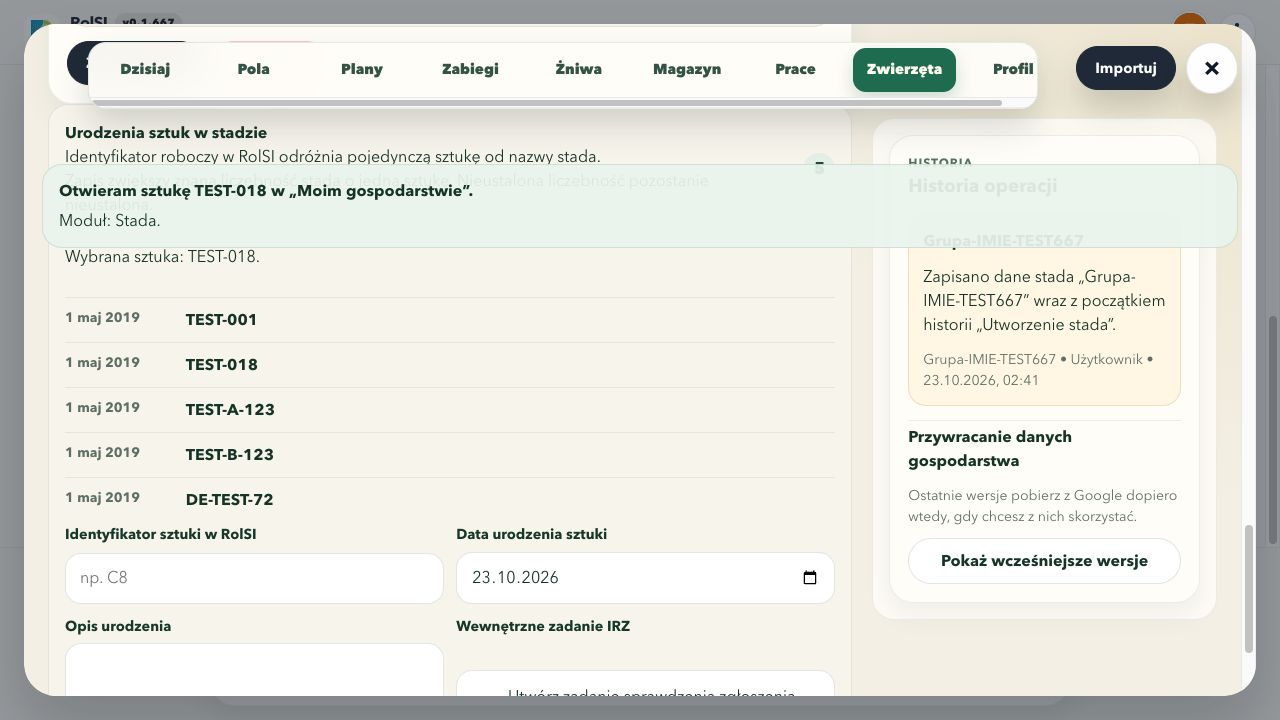Click the date value 23.10.2026 in birth date field
Screen dimensions: 1280x720
(x=516, y=578)
